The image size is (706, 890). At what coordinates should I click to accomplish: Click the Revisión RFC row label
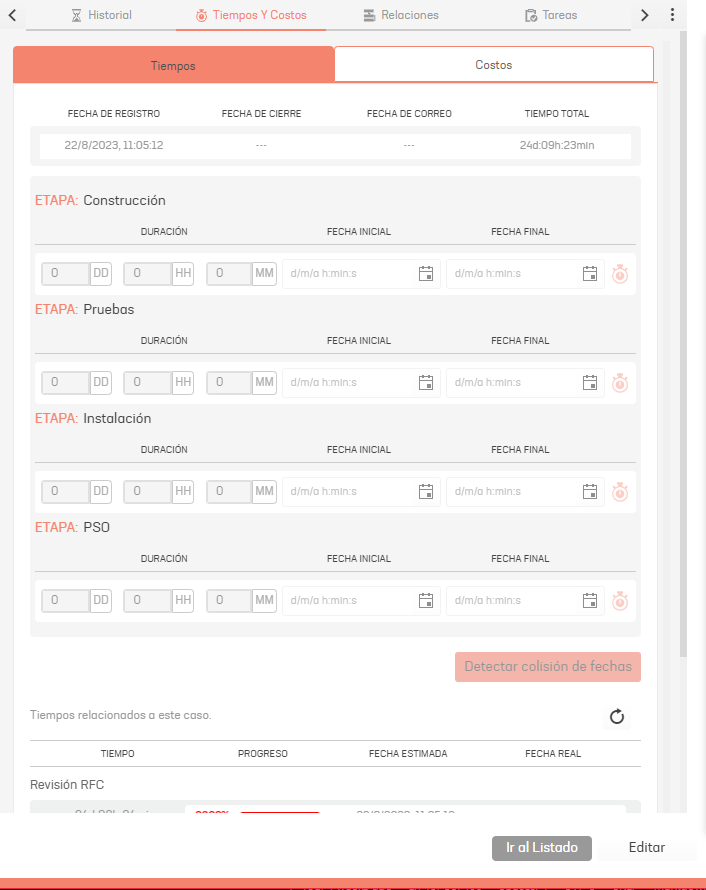[67, 785]
